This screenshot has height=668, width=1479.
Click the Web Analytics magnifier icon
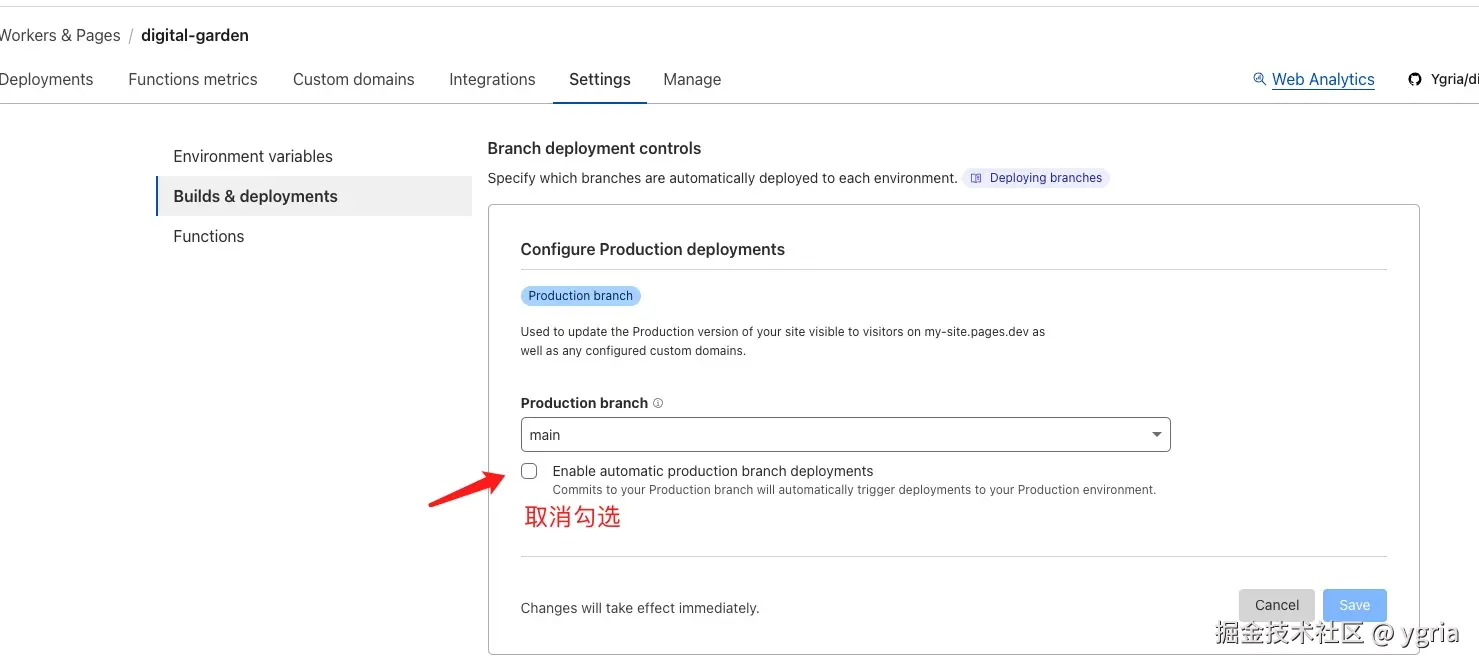pos(1259,79)
